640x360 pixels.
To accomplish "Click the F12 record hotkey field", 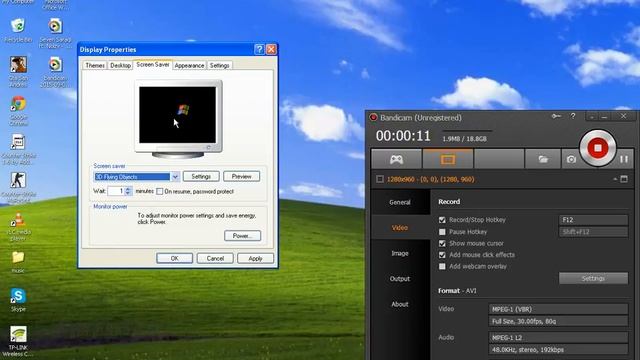I will coord(593,220).
